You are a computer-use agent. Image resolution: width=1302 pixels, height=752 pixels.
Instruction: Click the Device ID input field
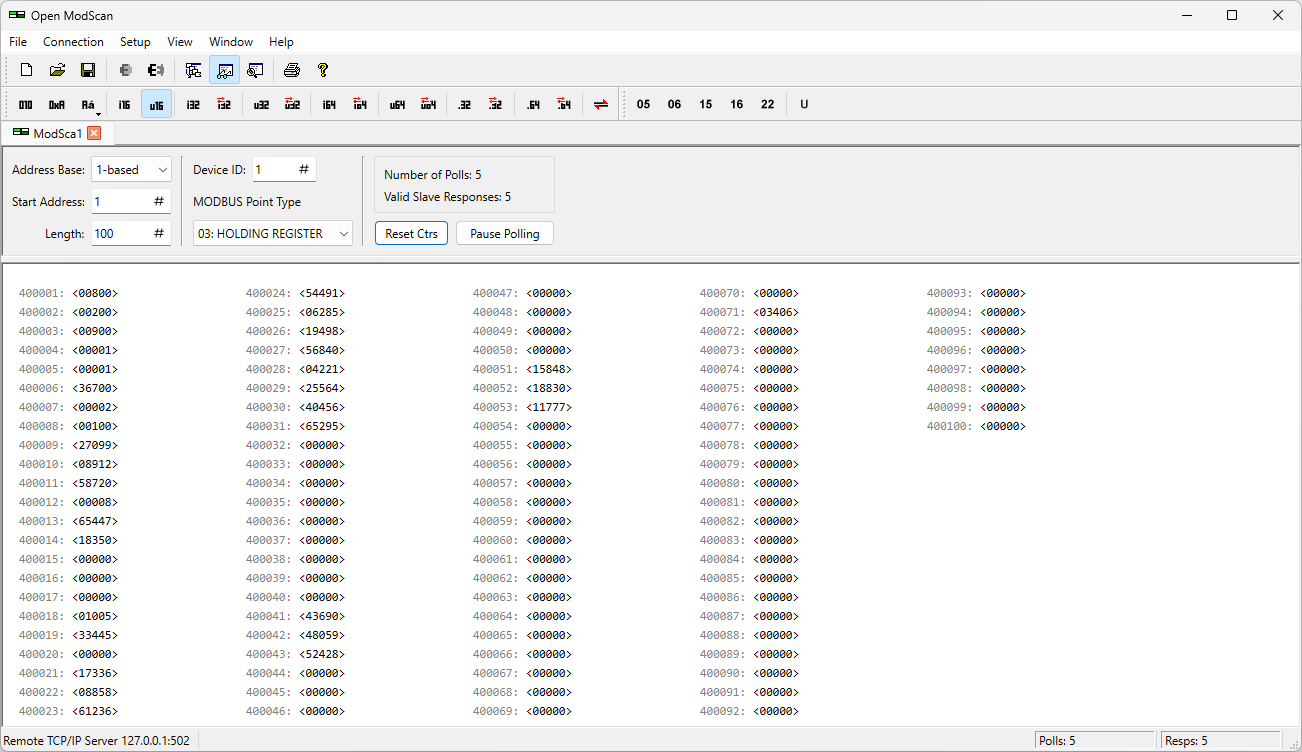pyautogui.click(x=284, y=170)
